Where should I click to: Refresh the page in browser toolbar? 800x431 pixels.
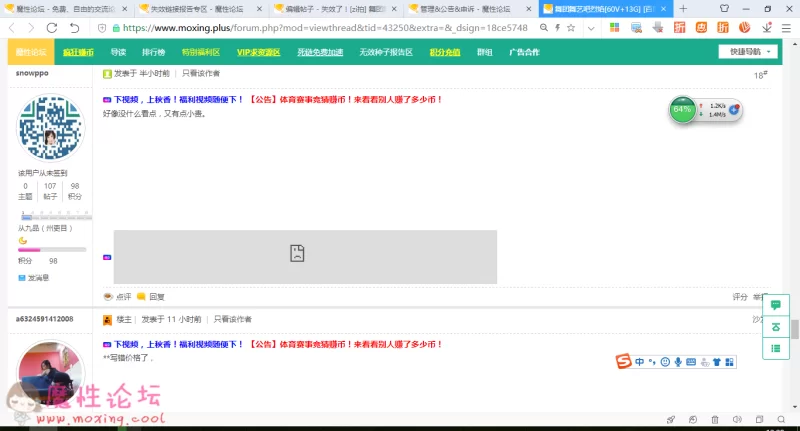[52, 28]
